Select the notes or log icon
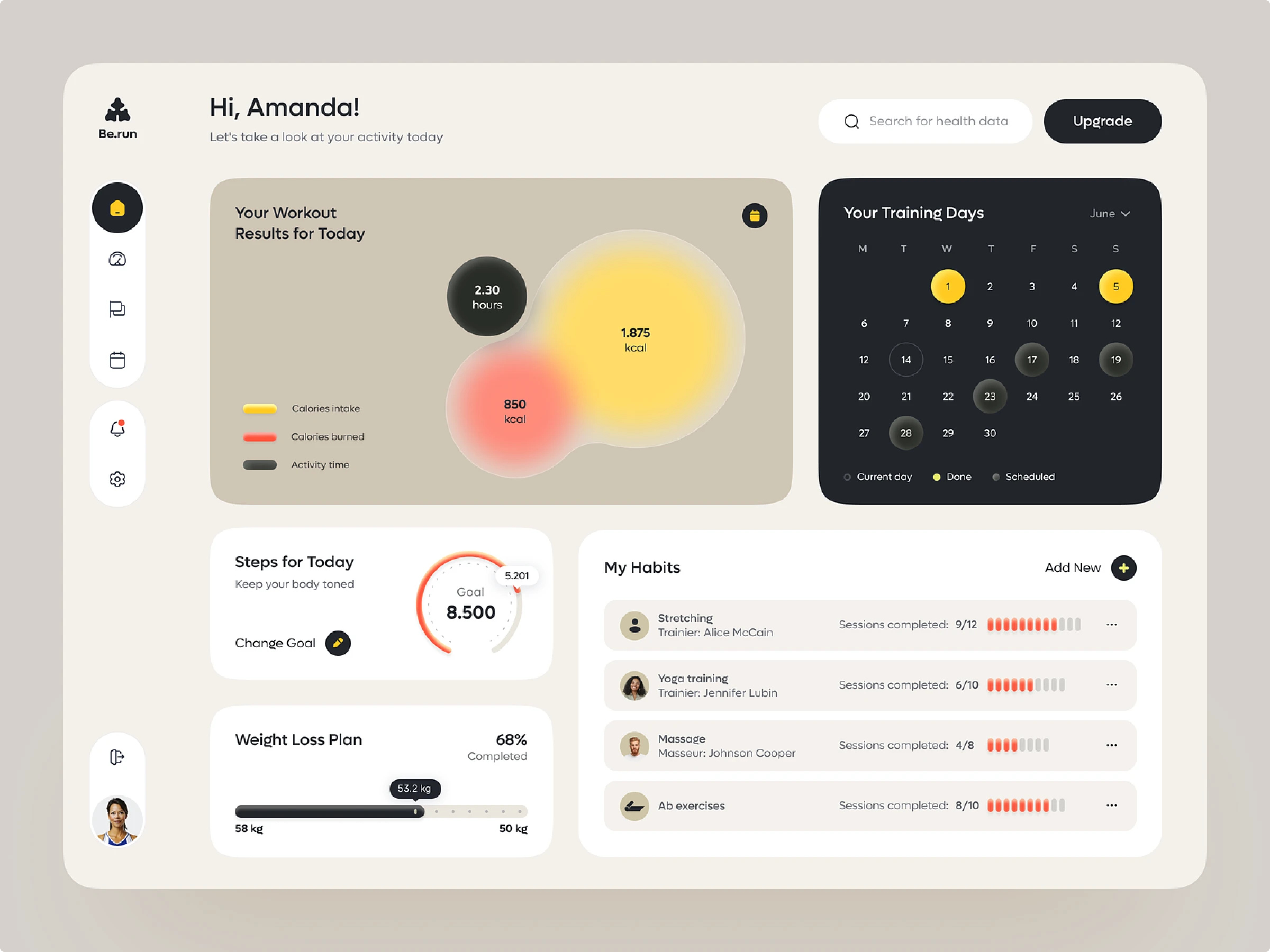Viewport: 1270px width, 952px height. click(x=118, y=308)
